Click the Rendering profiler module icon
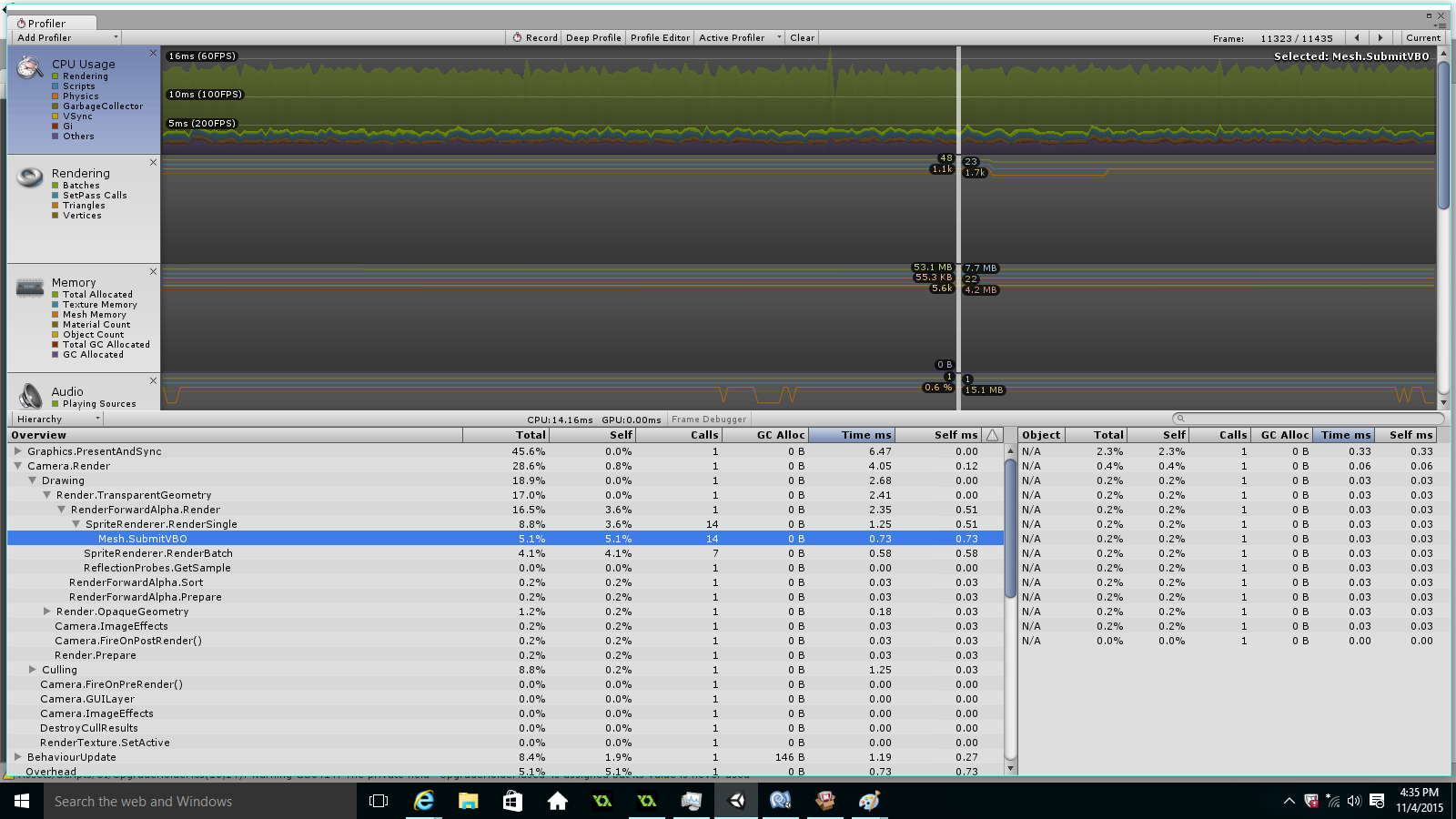 [30, 177]
